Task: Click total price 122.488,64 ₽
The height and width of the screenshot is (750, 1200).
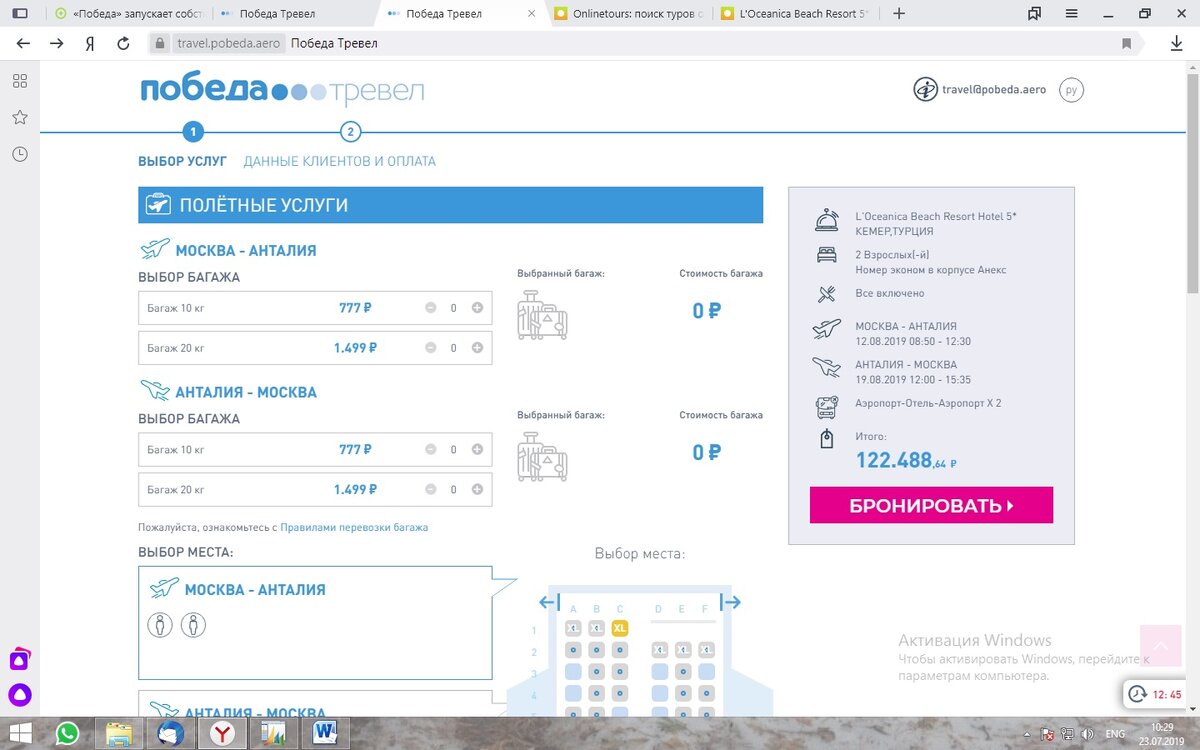Action: (x=906, y=461)
